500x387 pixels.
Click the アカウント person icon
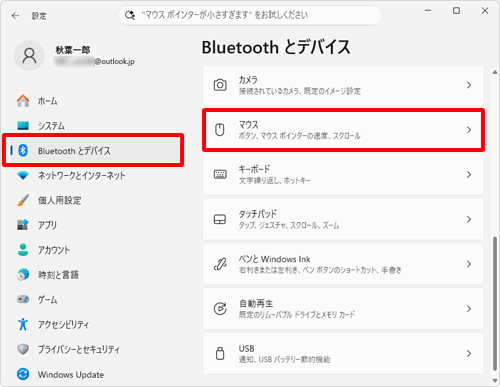coord(23,250)
